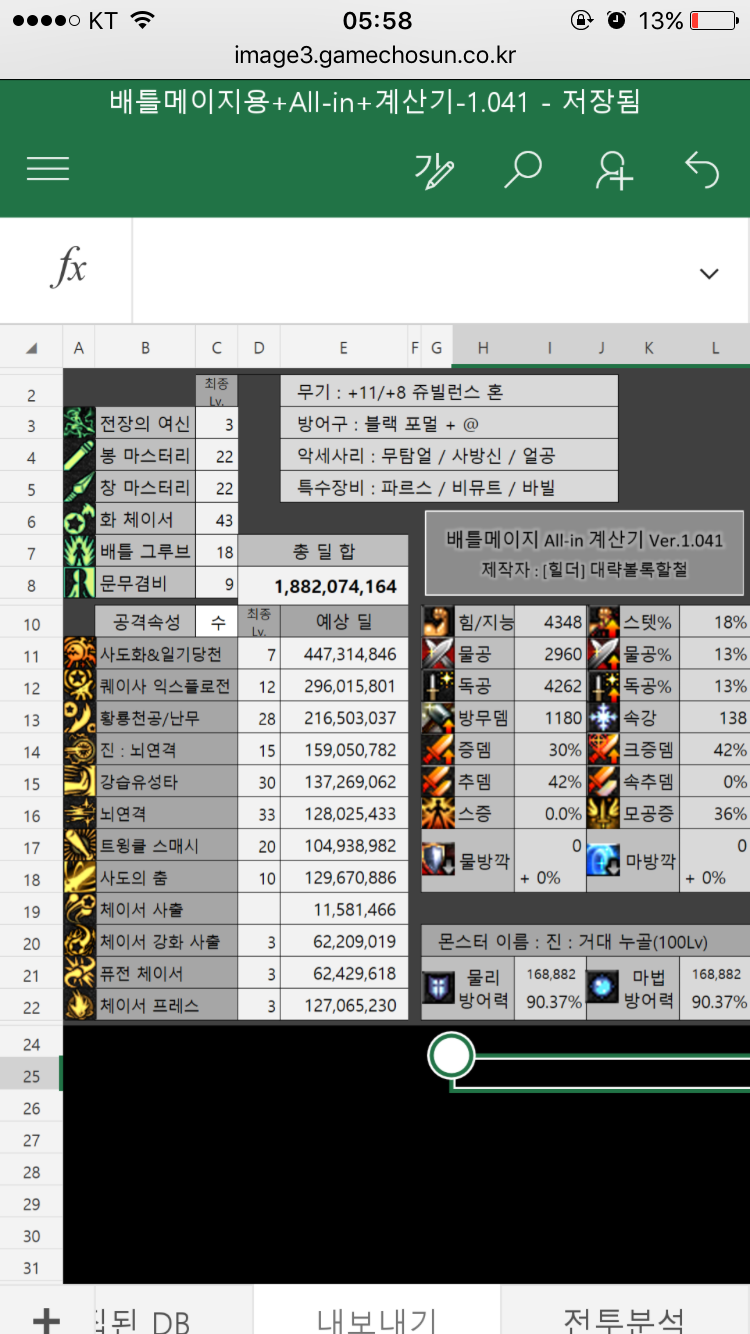The width and height of the screenshot is (750, 1334).
Task: Tap the undo arrow icon
Action: [702, 170]
